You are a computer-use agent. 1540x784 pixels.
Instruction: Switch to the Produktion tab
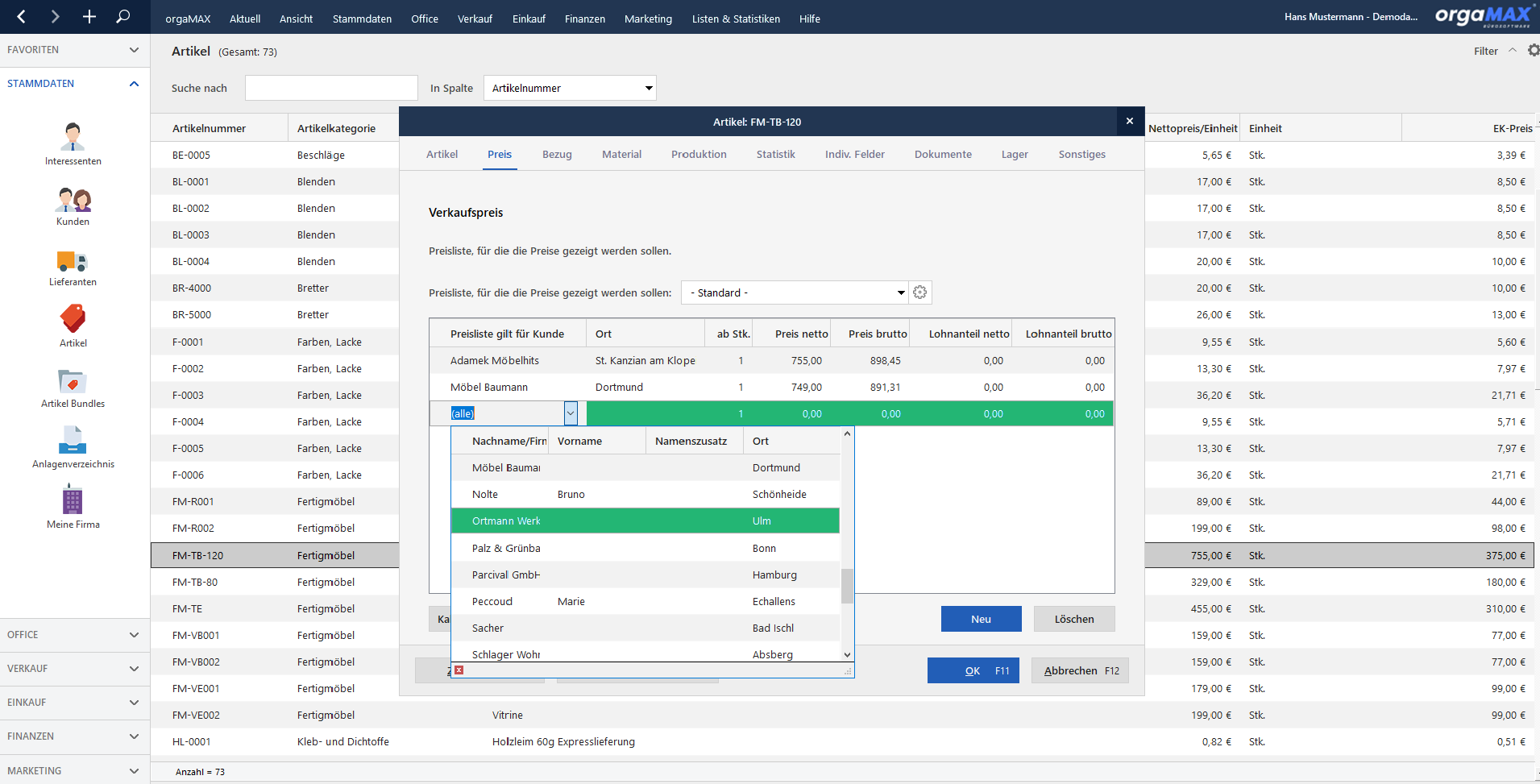[x=699, y=154]
